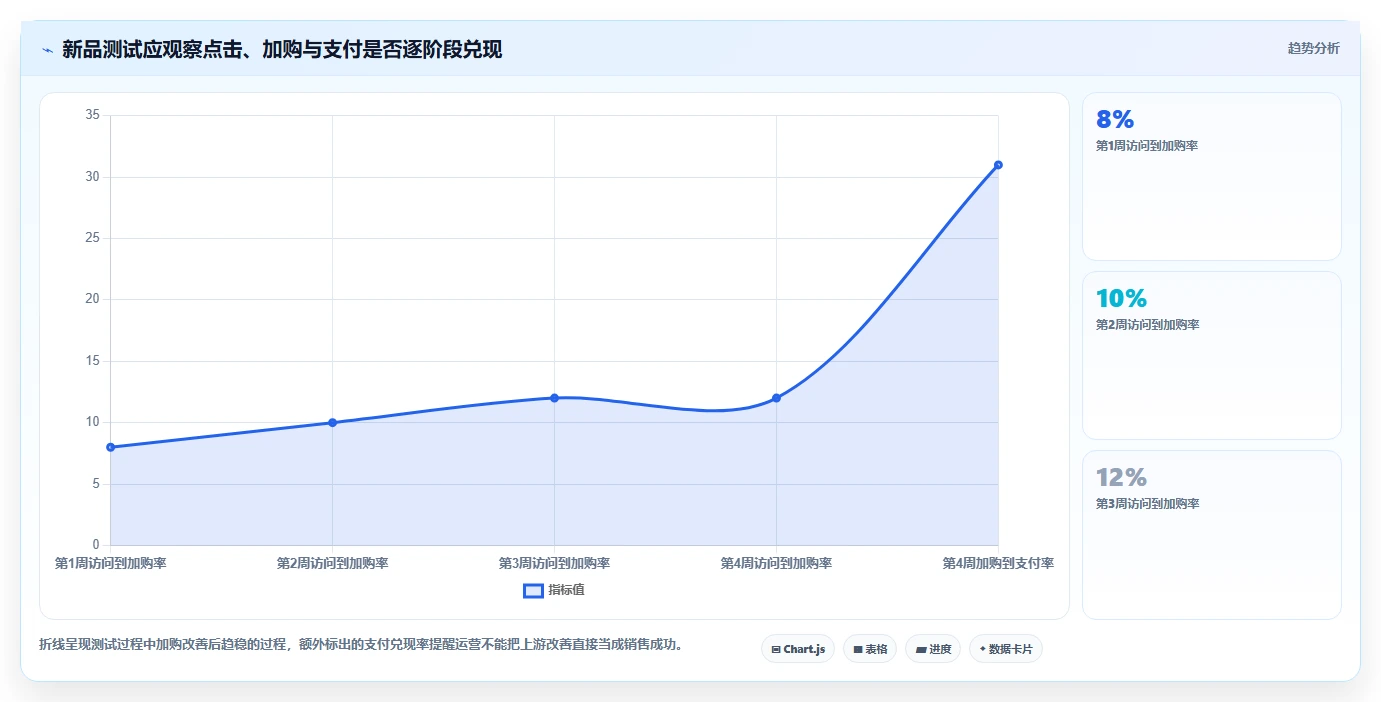The height and width of the screenshot is (702, 1381).
Task: Click the 第1周访问到加购率 caption in the 8% card
Action: coord(1147,146)
